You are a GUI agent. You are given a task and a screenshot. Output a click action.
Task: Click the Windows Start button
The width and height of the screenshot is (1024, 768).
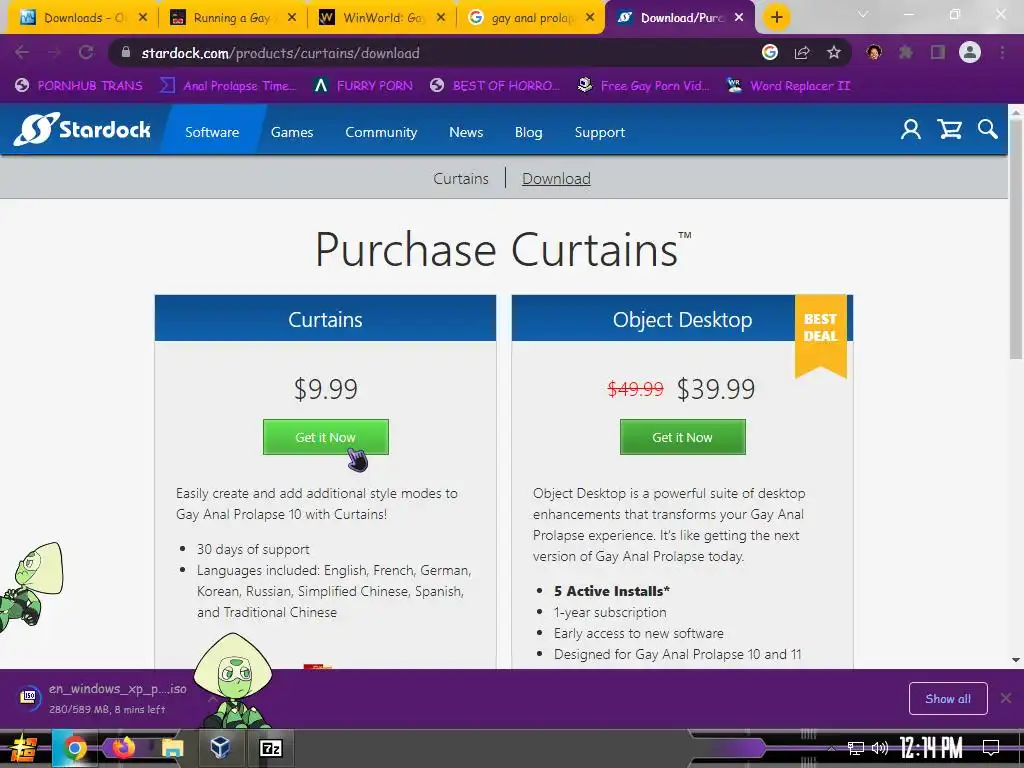pyautogui.click(x=24, y=748)
